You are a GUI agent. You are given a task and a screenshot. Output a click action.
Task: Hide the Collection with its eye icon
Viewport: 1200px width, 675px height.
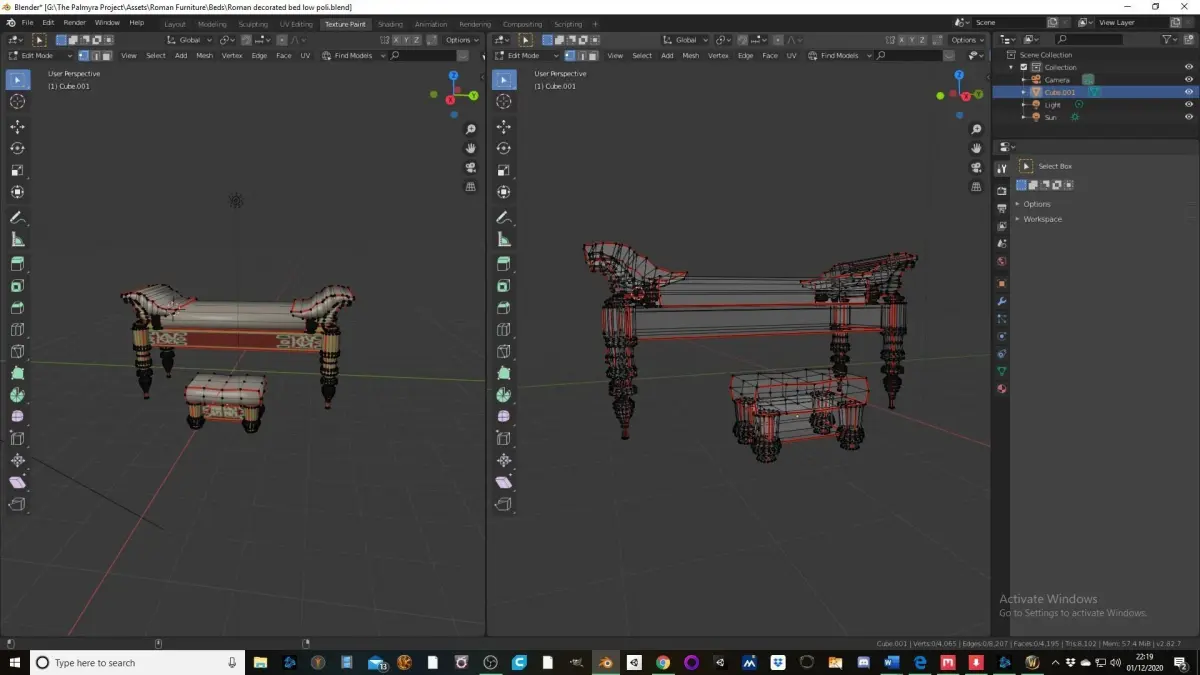(x=1189, y=67)
